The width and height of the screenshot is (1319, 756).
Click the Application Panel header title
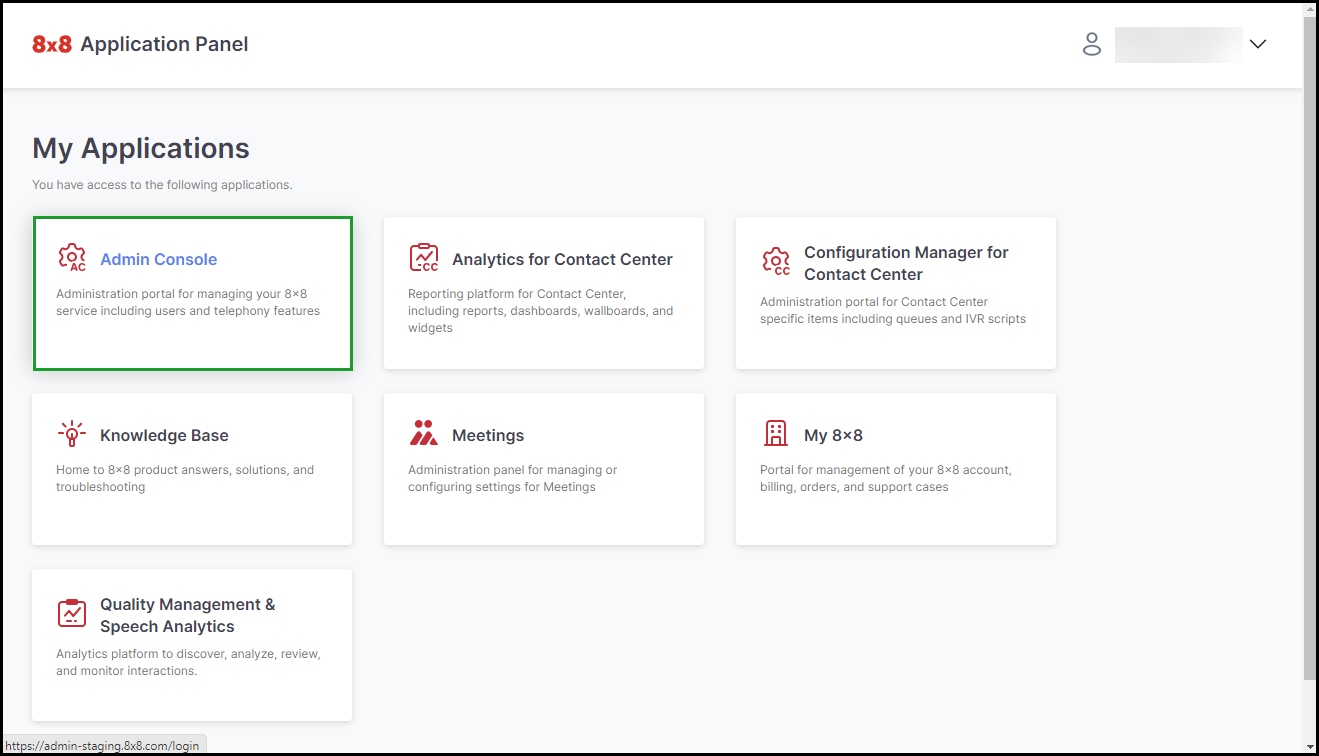coord(164,44)
